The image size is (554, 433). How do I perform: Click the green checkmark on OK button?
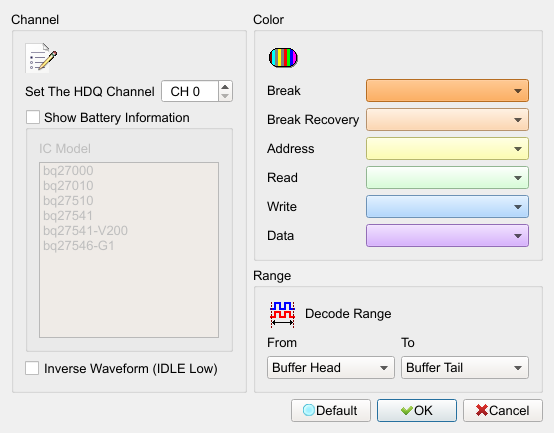point(407,410)
